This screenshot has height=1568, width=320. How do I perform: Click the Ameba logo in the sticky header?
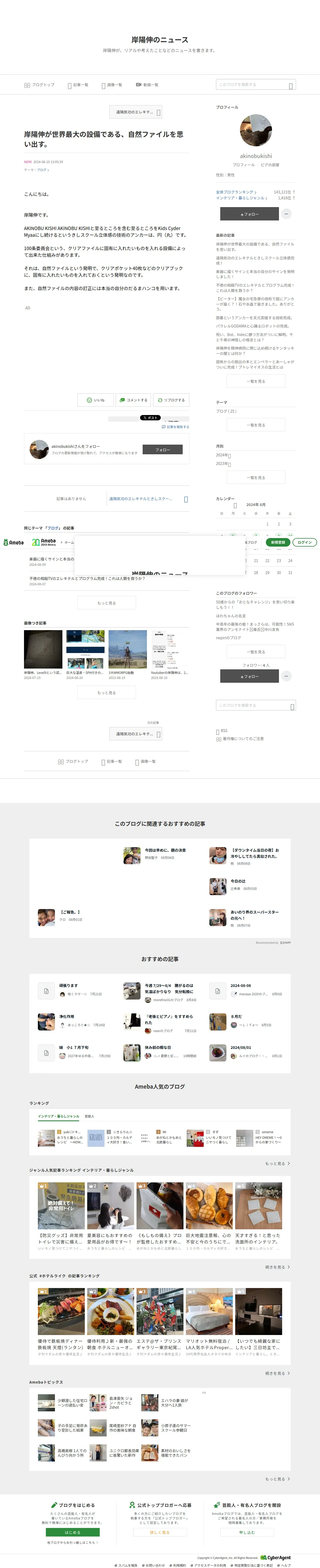[x=13, y=542]
